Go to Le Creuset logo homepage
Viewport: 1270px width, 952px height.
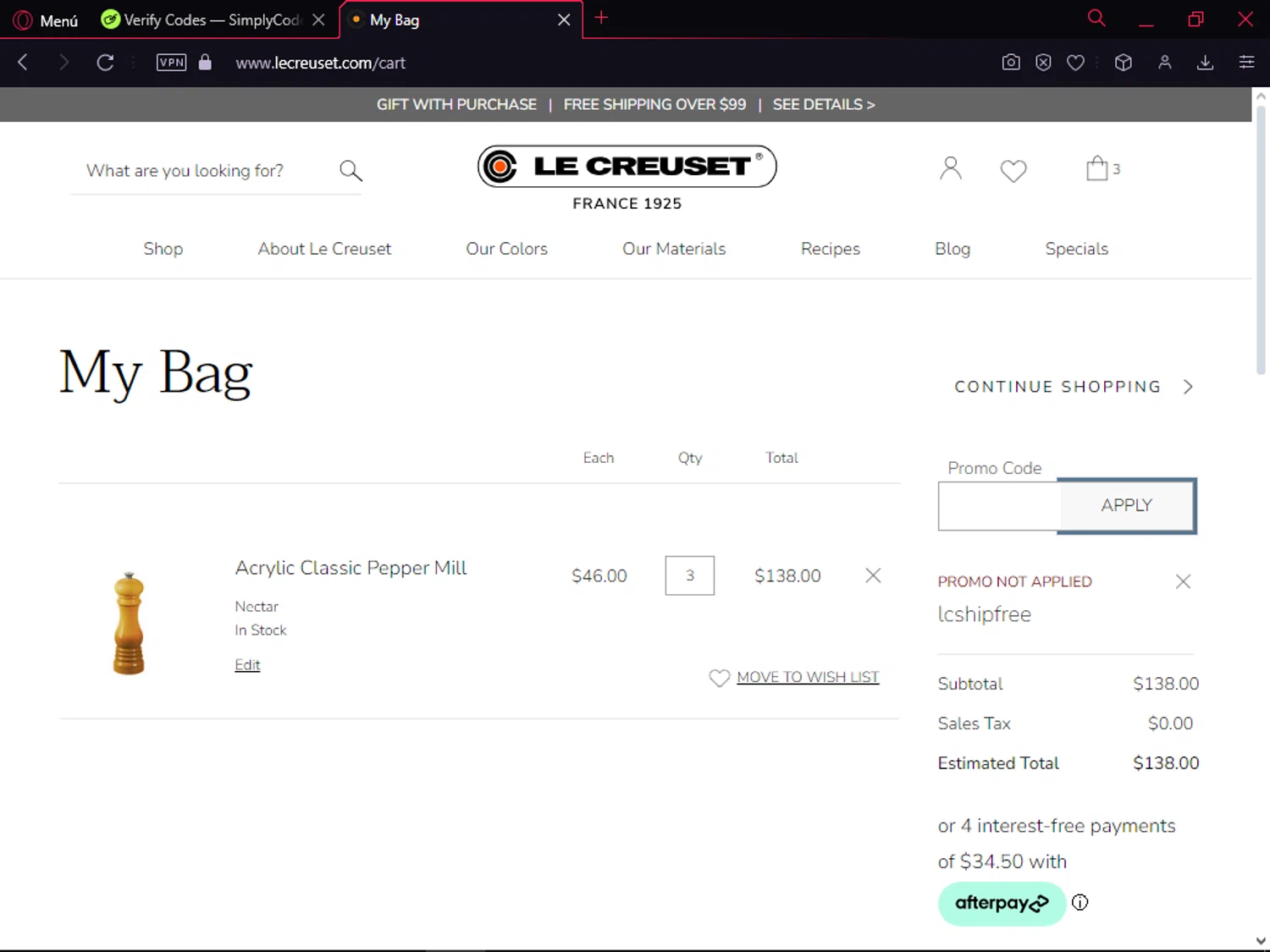pos(627,178)
